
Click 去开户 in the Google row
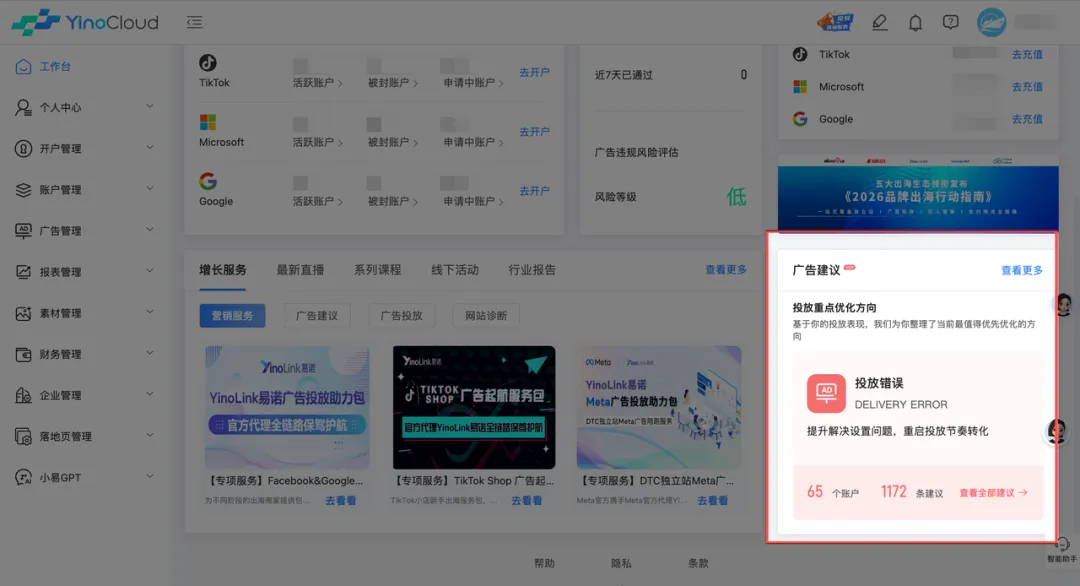pos(534,191)
